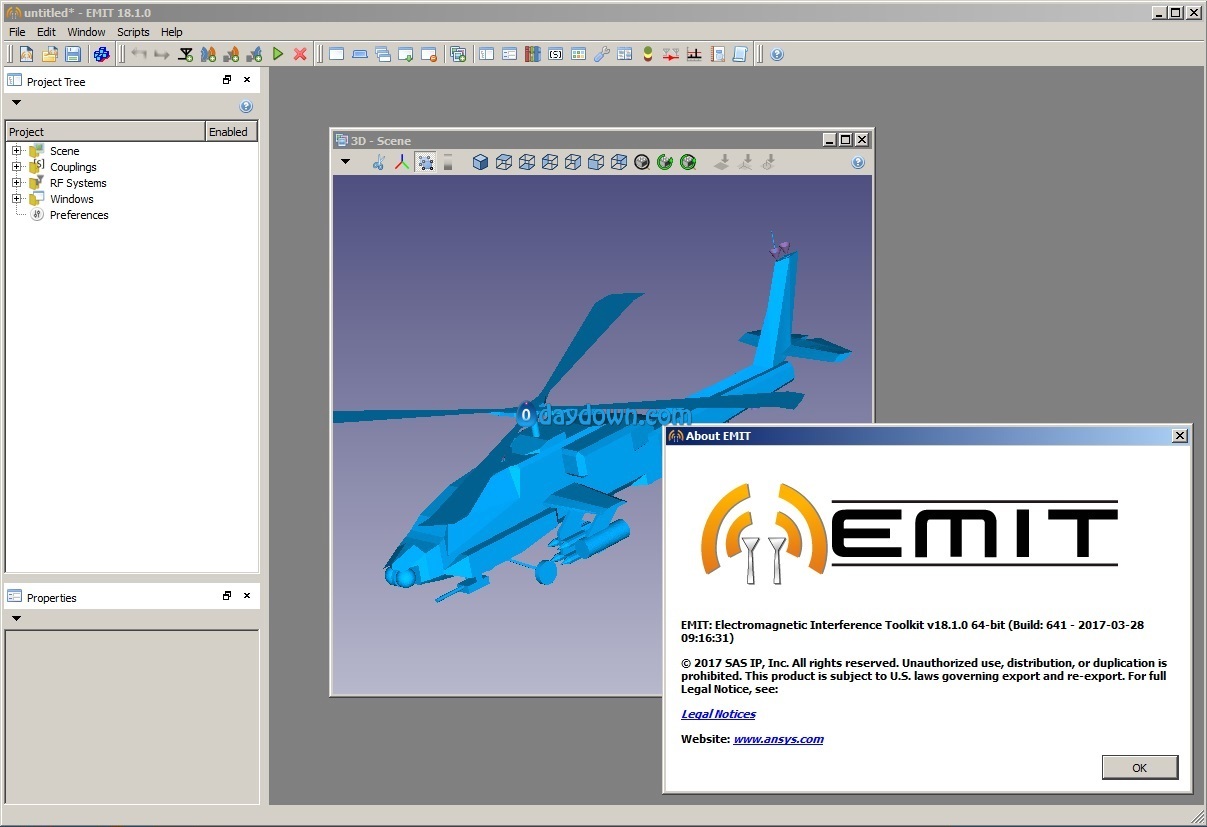This screenshot has width=1207, height=827.
Task: Open the Edit menu
Action: point(46,32)
